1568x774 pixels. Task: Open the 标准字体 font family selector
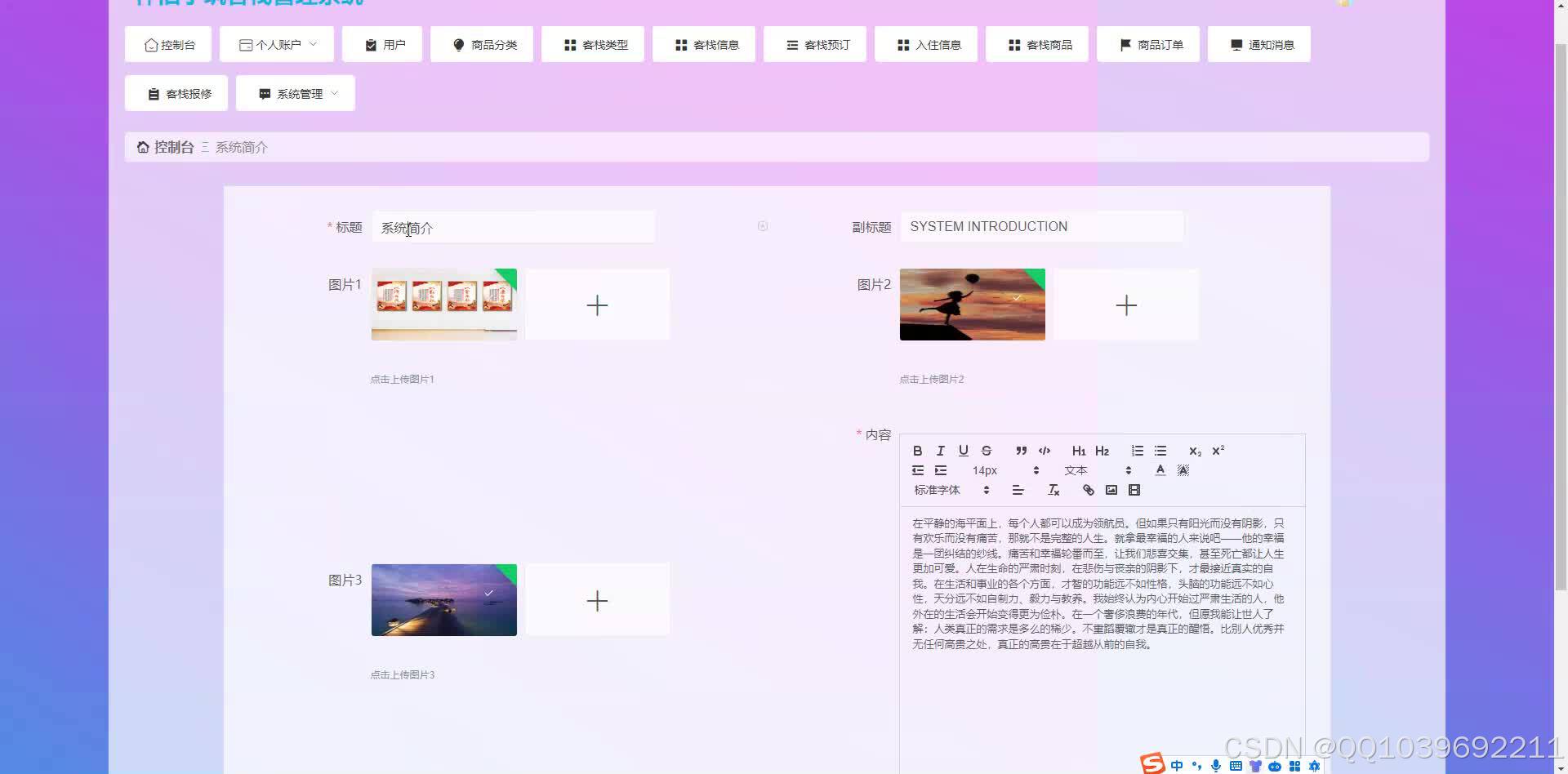(x=938, y=489)
